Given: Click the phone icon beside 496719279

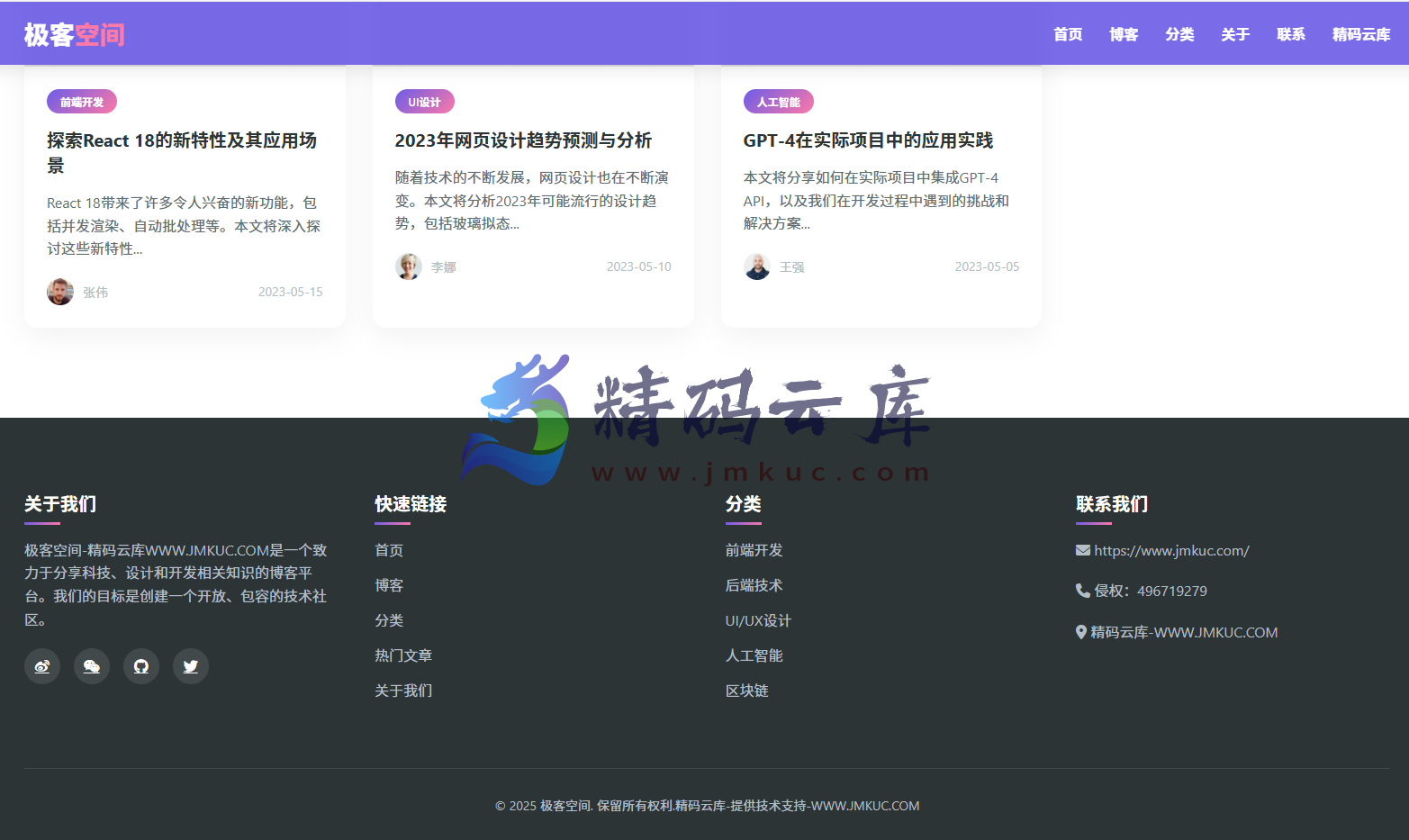Looking at the screenshot, I should coord(1083,591).
